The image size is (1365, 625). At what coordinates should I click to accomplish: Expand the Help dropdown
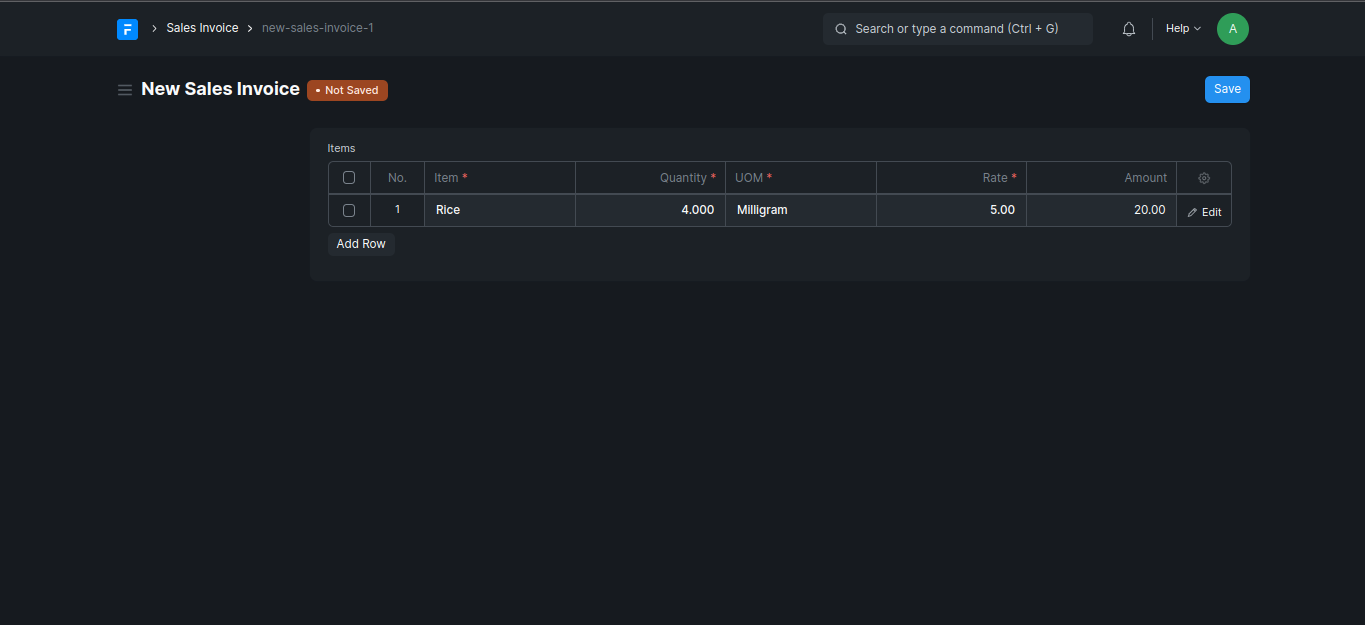pos(1183,29)
